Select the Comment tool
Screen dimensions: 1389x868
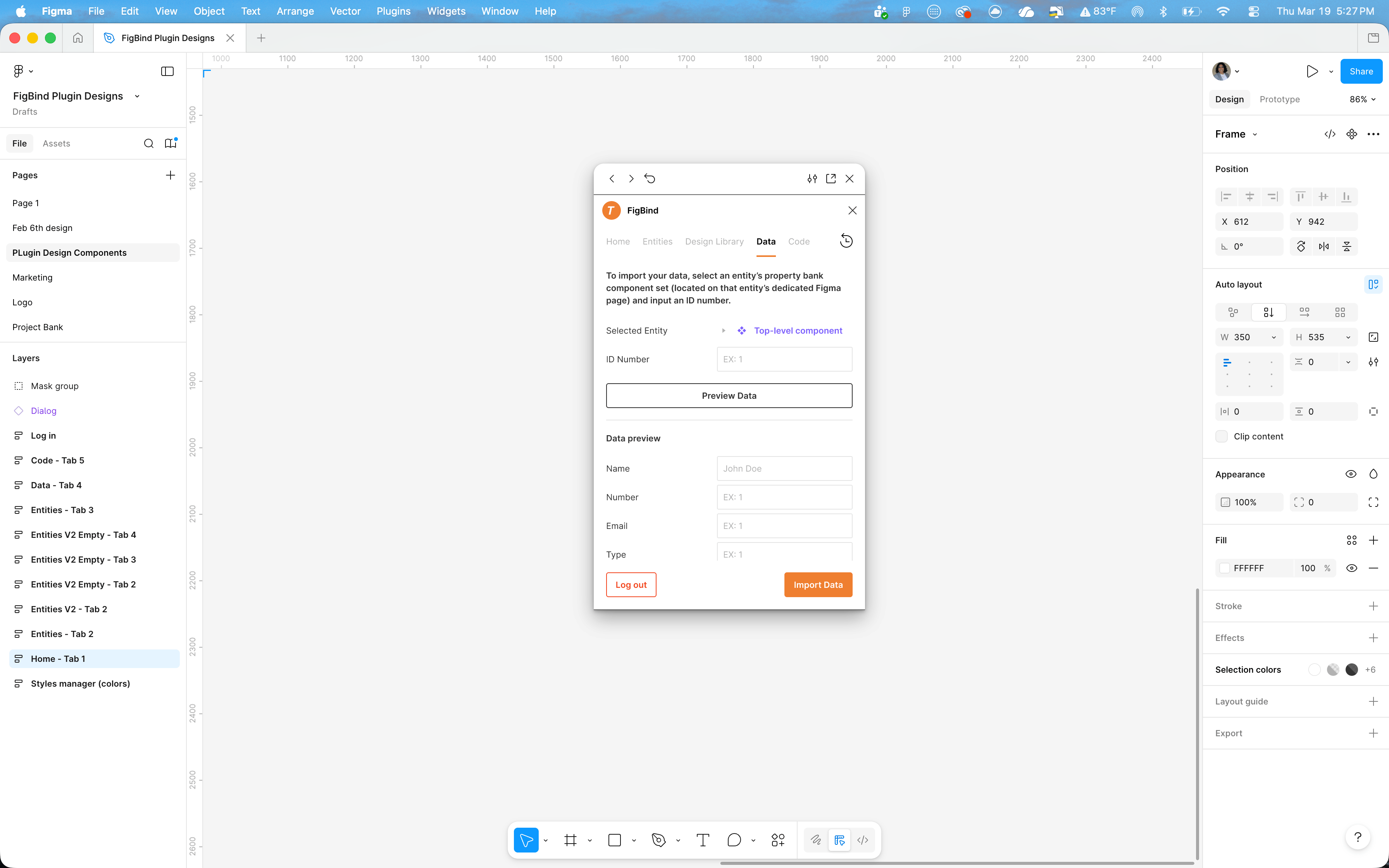(734, 840)
